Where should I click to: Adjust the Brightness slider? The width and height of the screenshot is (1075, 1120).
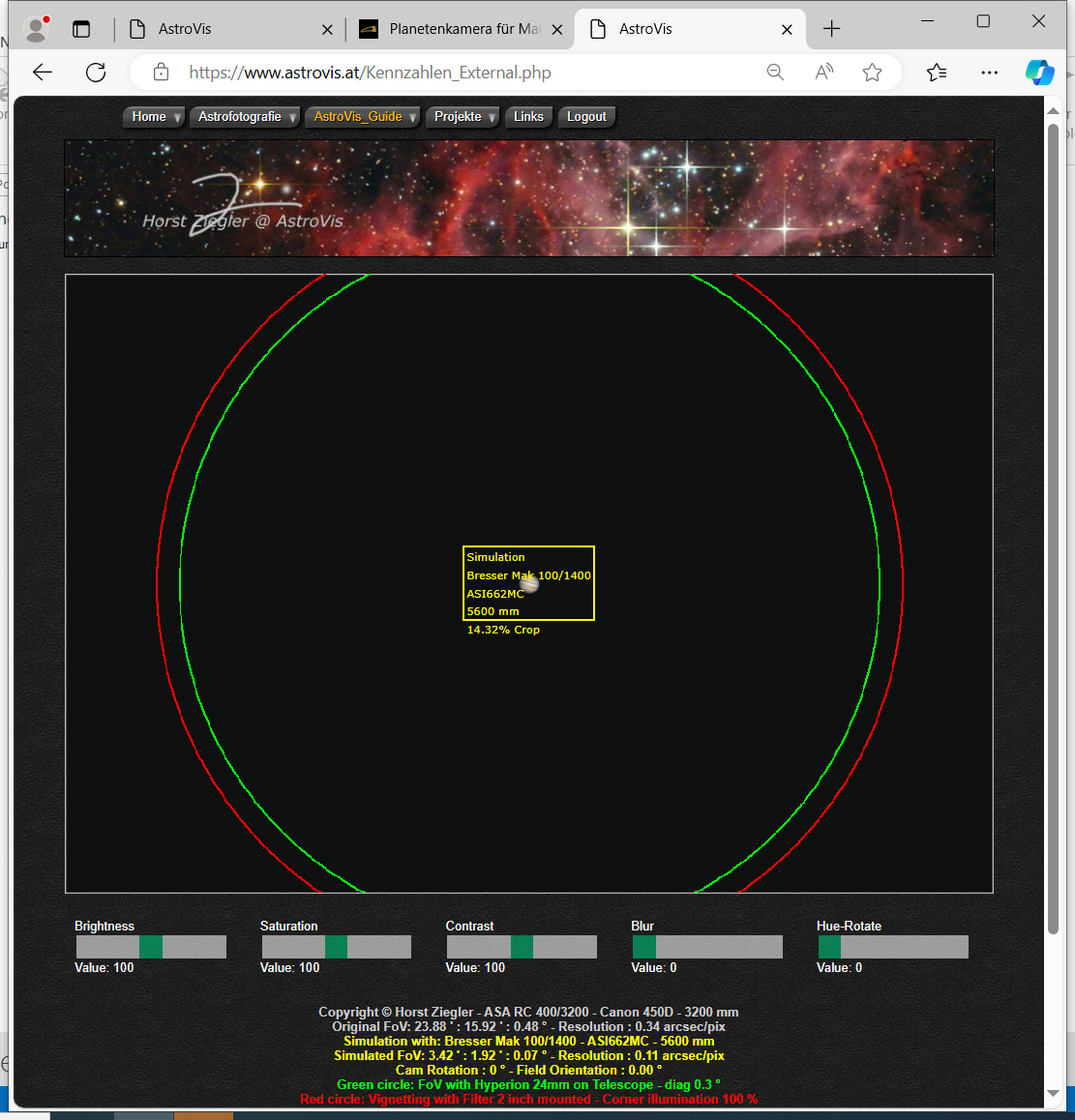coord(151,947)
